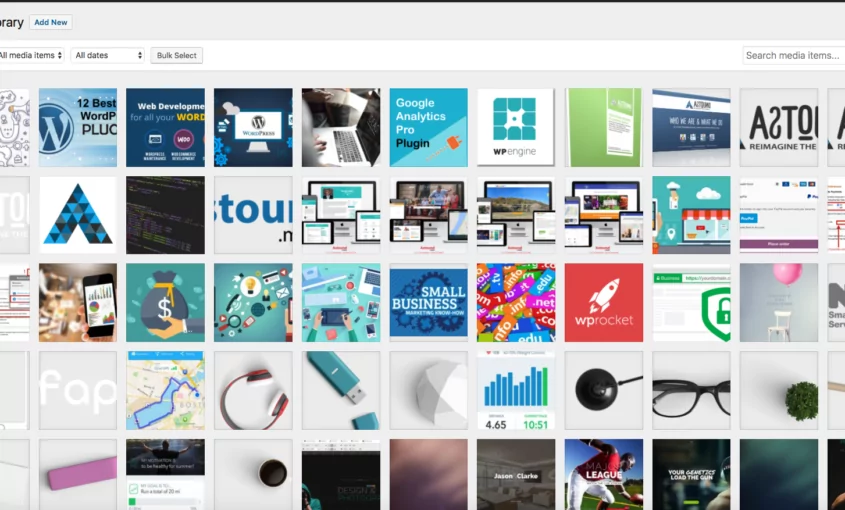The height and width of the screenshot is (510, 845).
Task: Select the Web Development WordPress thumbnail
Action: pyautogui.click(x=165, y=128)
